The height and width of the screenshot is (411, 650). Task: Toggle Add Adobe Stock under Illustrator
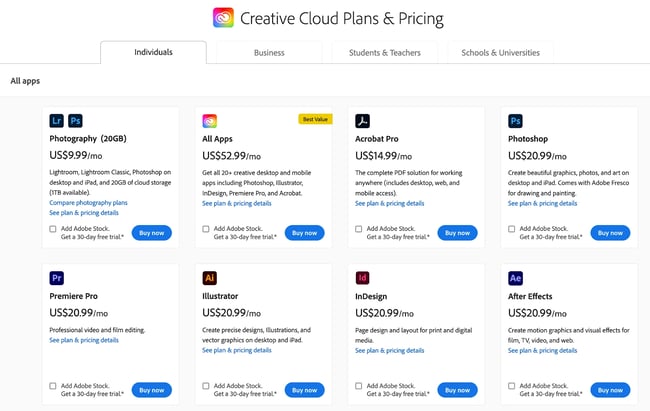tap(206, 386)
